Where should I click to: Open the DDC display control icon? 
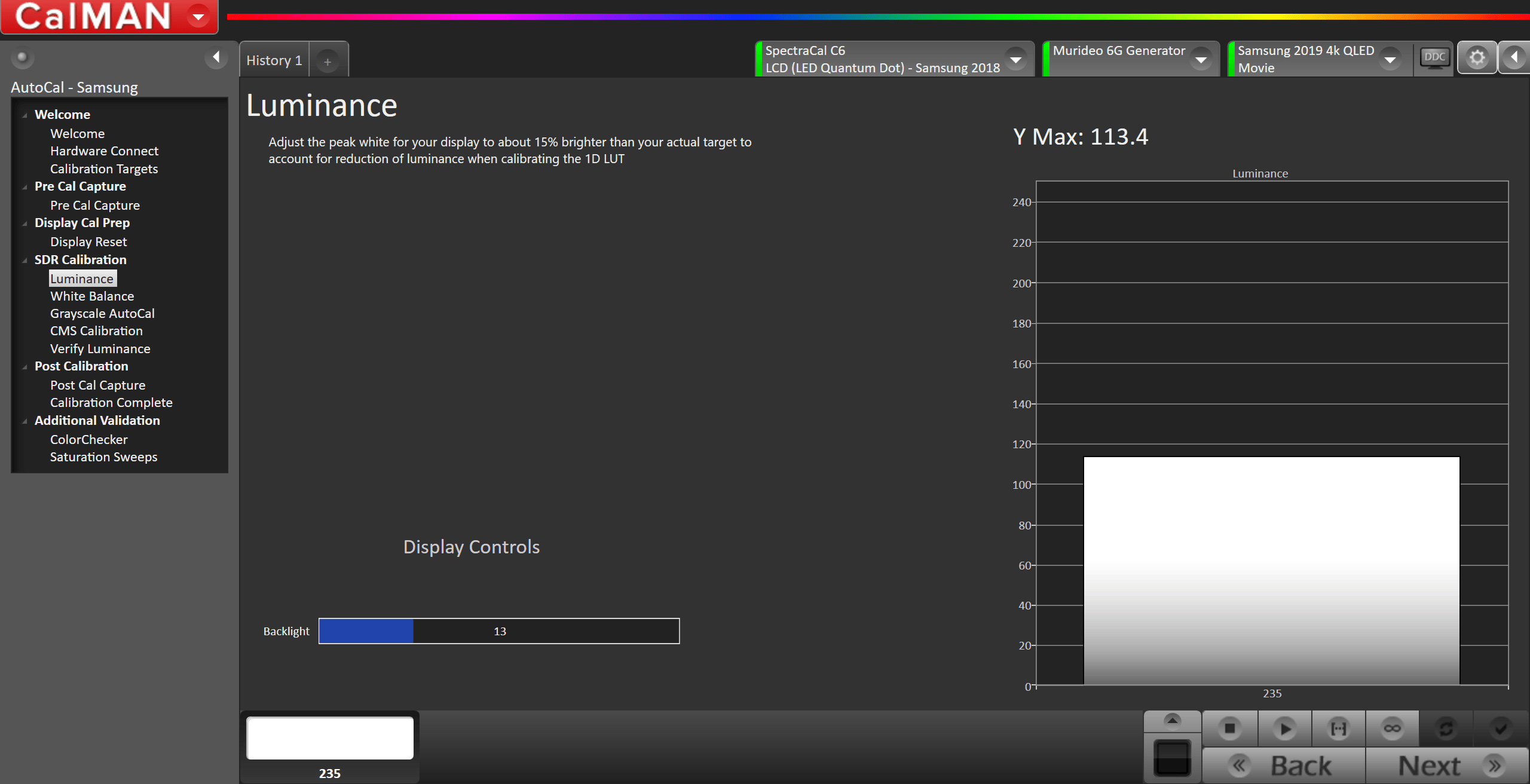[x=1434, y=59]
